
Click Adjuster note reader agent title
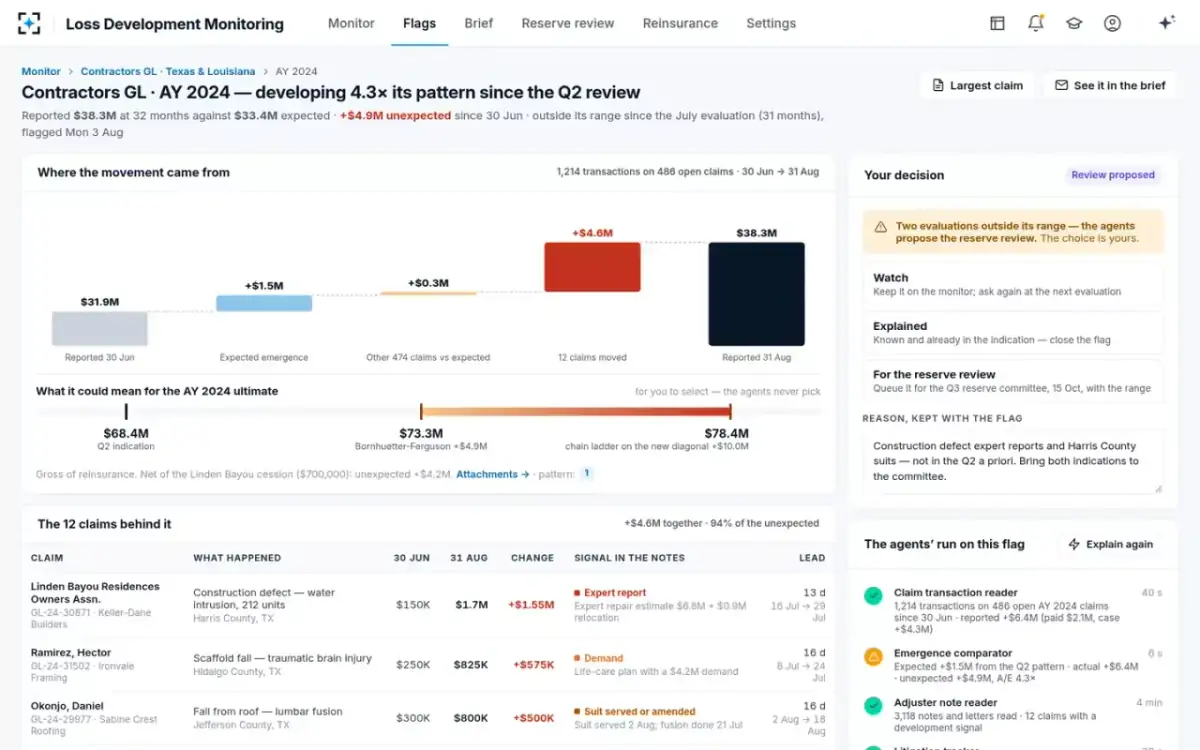coord(945,703)
